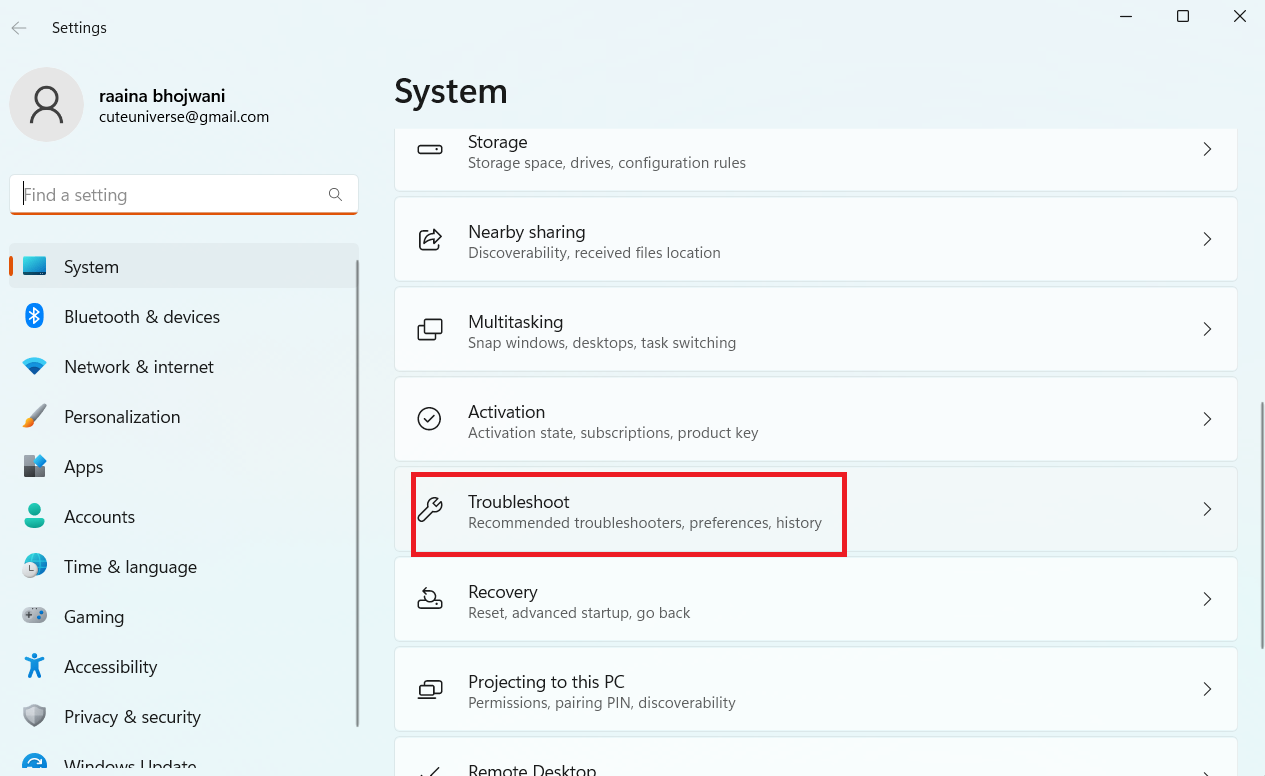Open Privacy & security settings
Viewport: 1265px width, 776px height.
pyautogui.click(x=132, y=717)
